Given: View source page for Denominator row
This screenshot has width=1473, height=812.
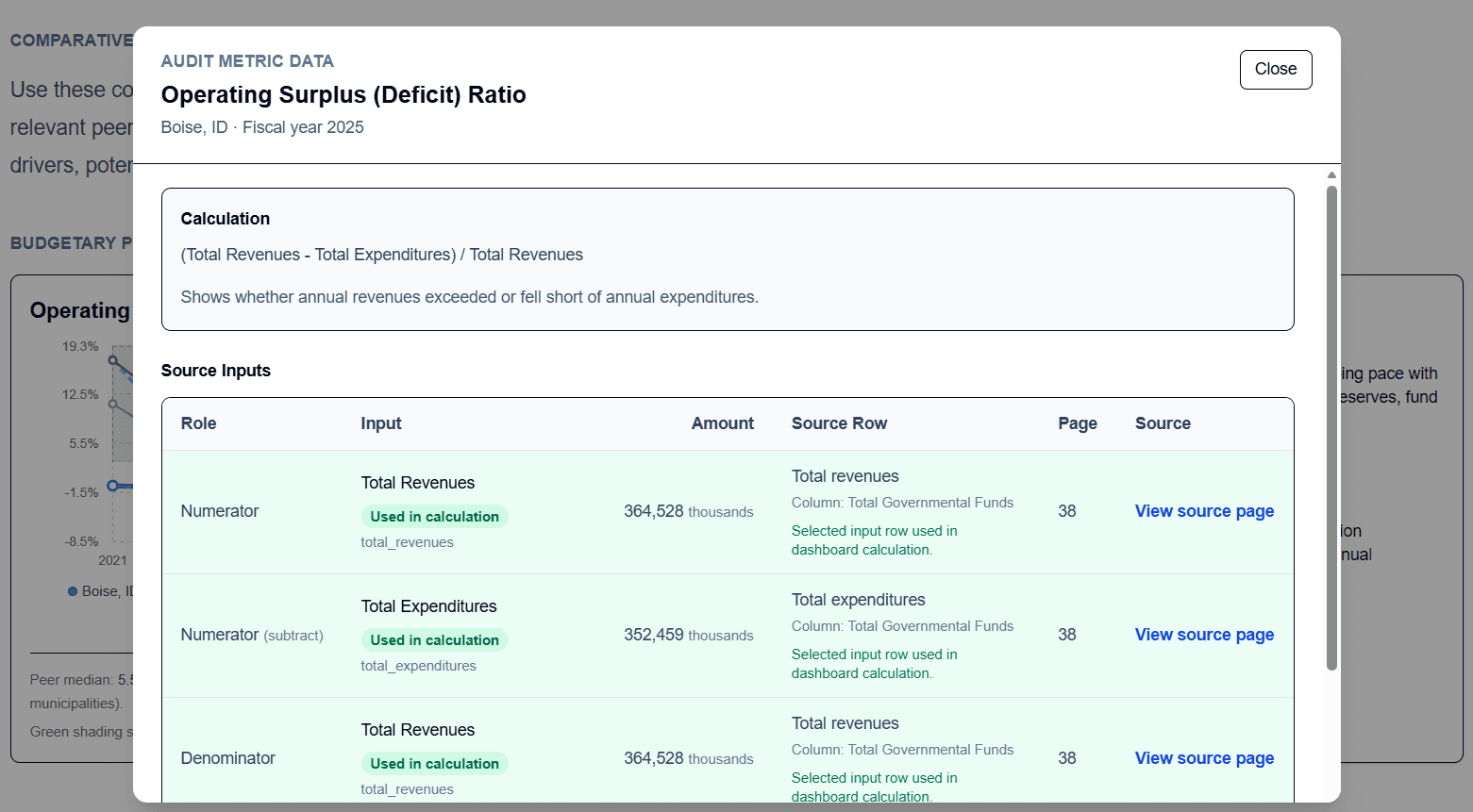Looking at the screenshot, I should pos(1204,758).
